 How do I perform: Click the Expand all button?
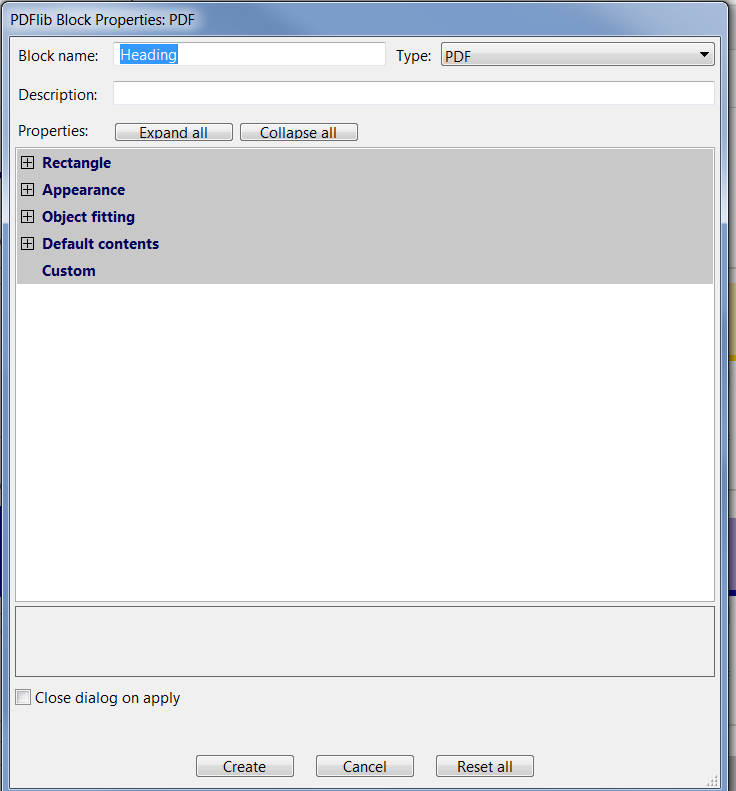(x=174, y=132)
